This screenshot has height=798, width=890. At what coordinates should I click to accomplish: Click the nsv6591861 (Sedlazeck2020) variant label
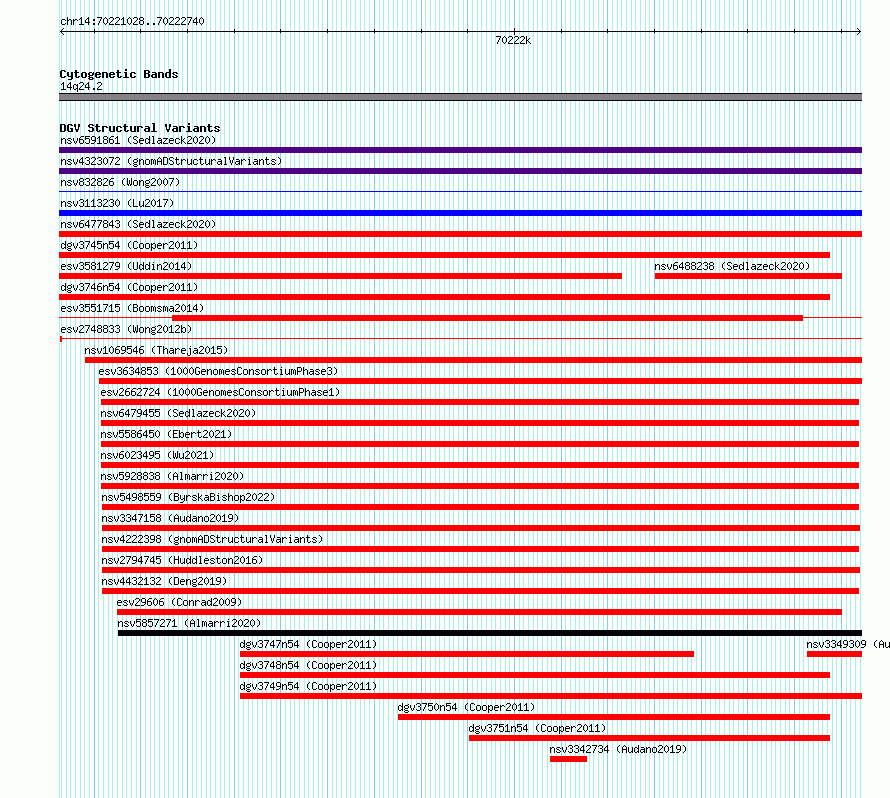coord(138,140)
